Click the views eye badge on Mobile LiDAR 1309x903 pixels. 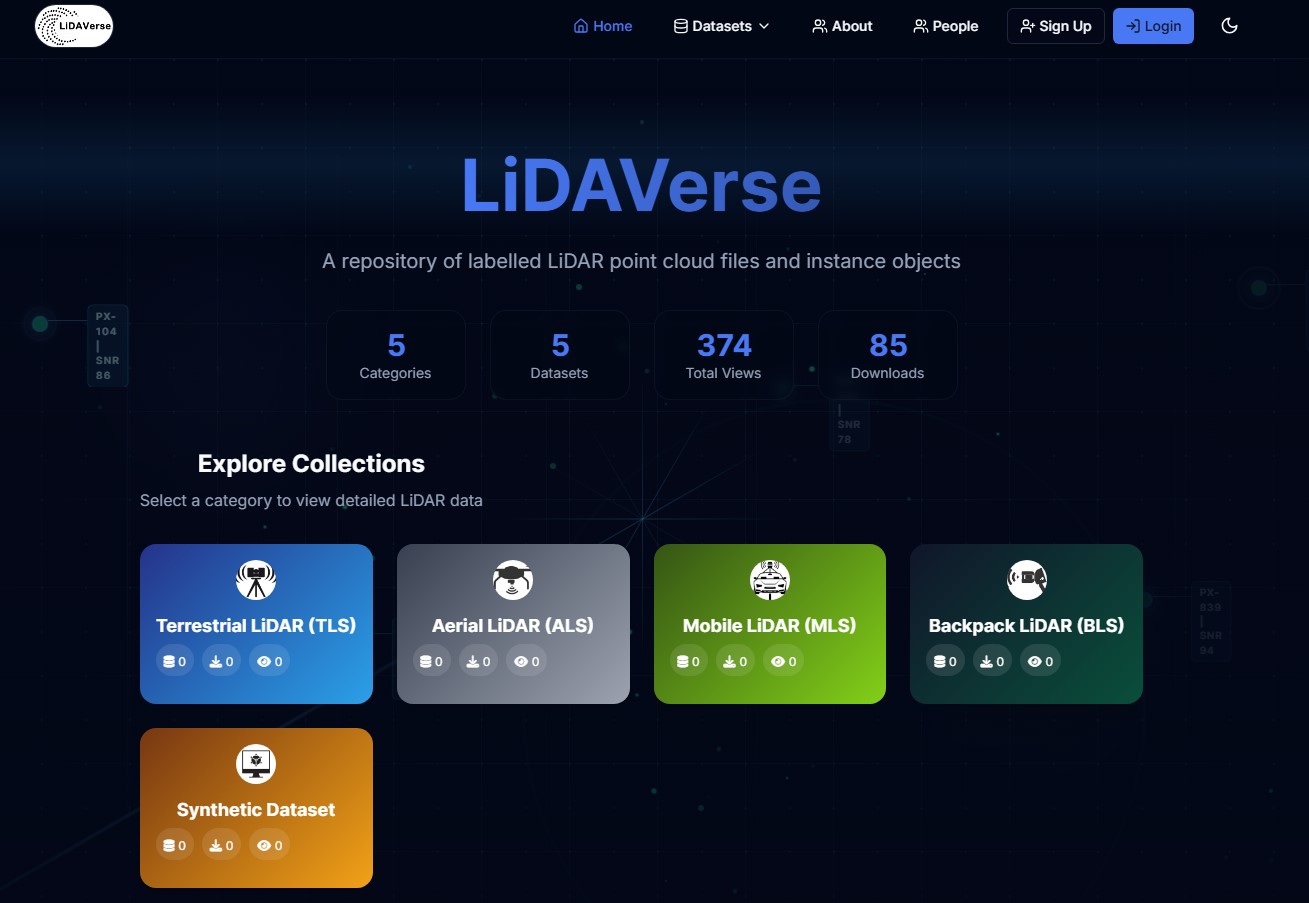(784, 661)
